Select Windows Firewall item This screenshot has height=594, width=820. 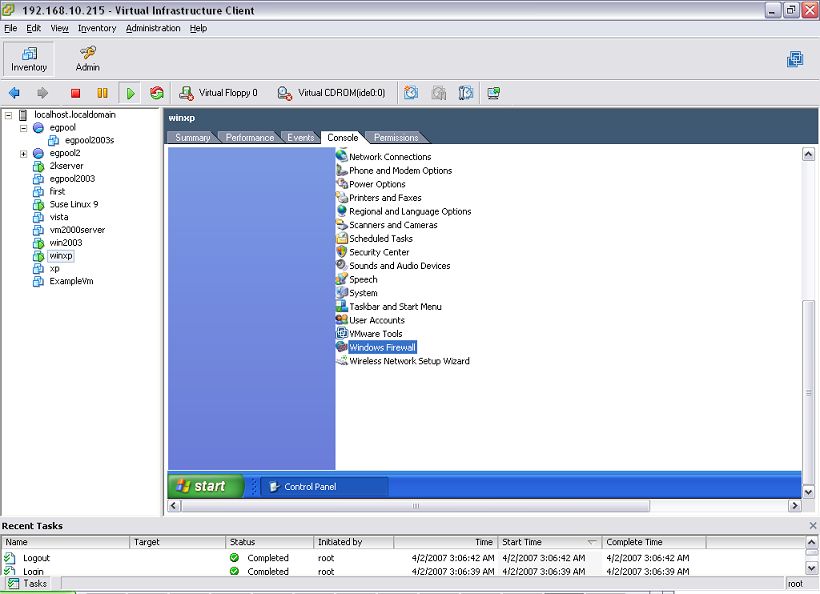coord(377,347)
